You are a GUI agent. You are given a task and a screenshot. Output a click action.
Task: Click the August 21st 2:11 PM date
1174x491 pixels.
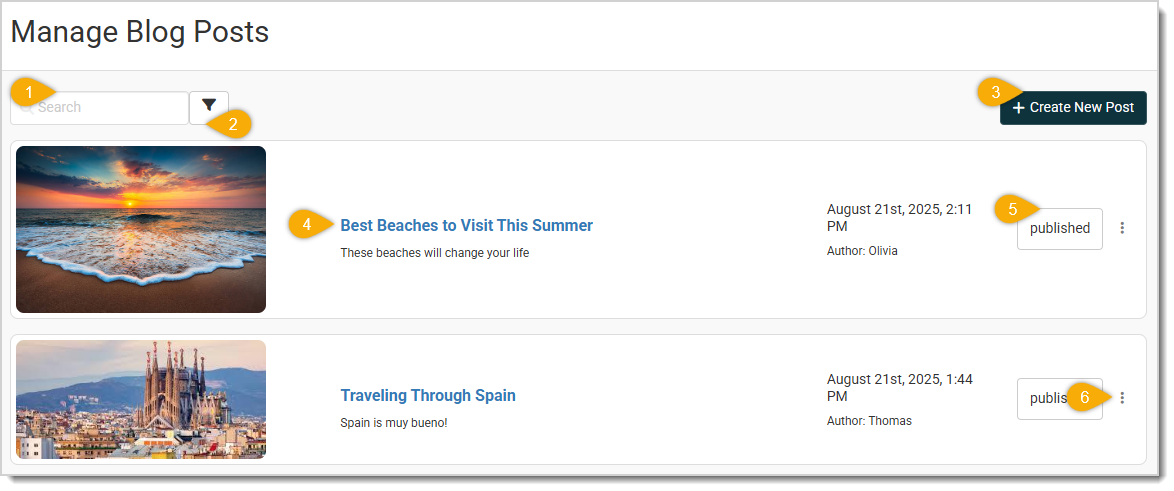click(x=899, y=218)
